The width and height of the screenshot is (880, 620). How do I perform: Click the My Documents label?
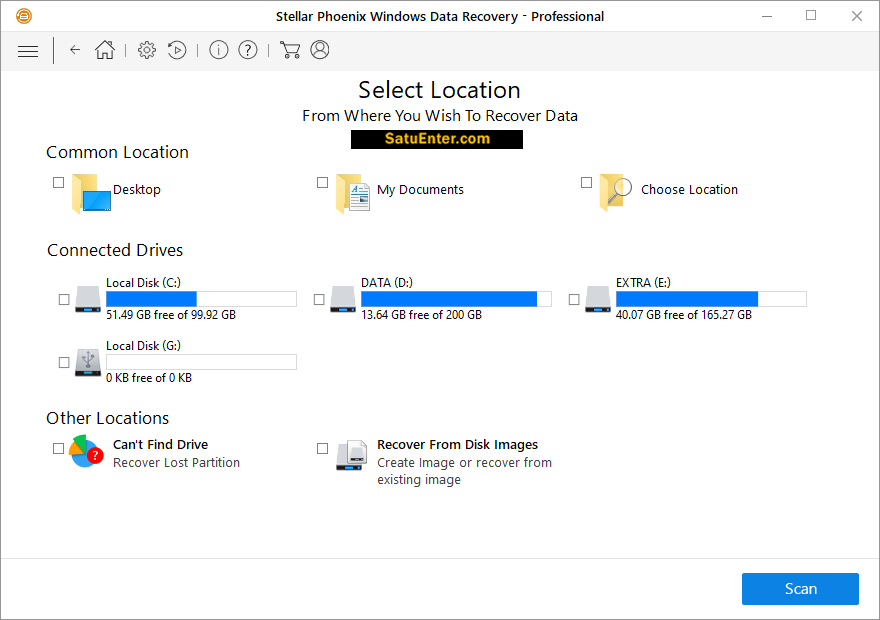[x=420, y=190]
